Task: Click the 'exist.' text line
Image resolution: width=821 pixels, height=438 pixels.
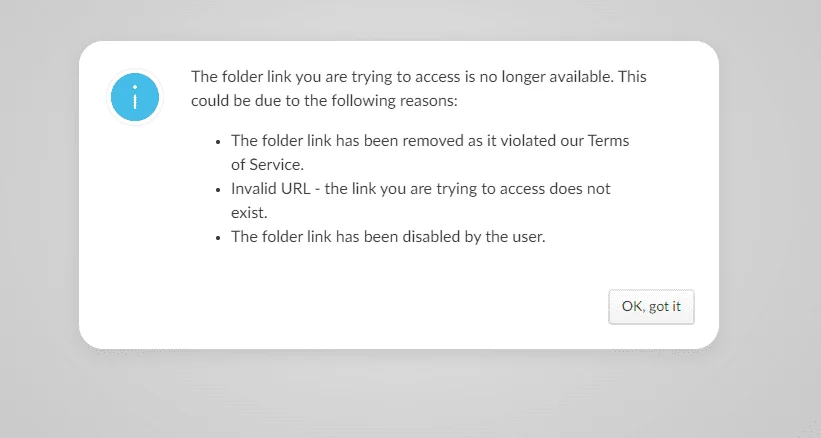Action: coord(249,213)
